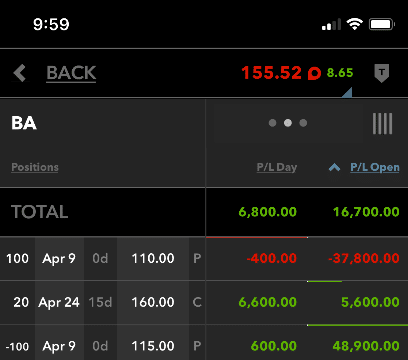This screenshot has height=360, width=408.
Task: Open the column layout bars icon
Action: pos(382,124)
